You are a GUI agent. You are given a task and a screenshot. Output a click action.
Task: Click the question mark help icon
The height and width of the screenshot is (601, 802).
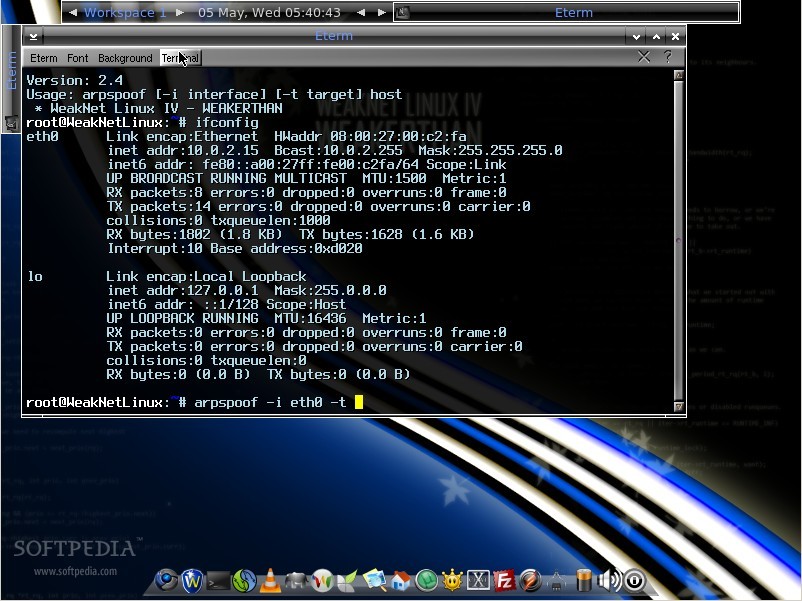(667, 57)
